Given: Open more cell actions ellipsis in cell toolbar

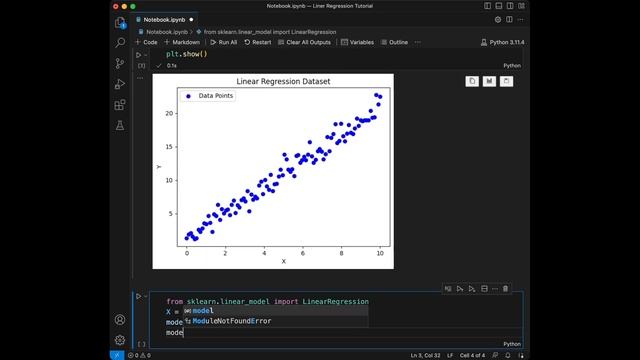Looking at the screenshot, I should coord(495,289).
